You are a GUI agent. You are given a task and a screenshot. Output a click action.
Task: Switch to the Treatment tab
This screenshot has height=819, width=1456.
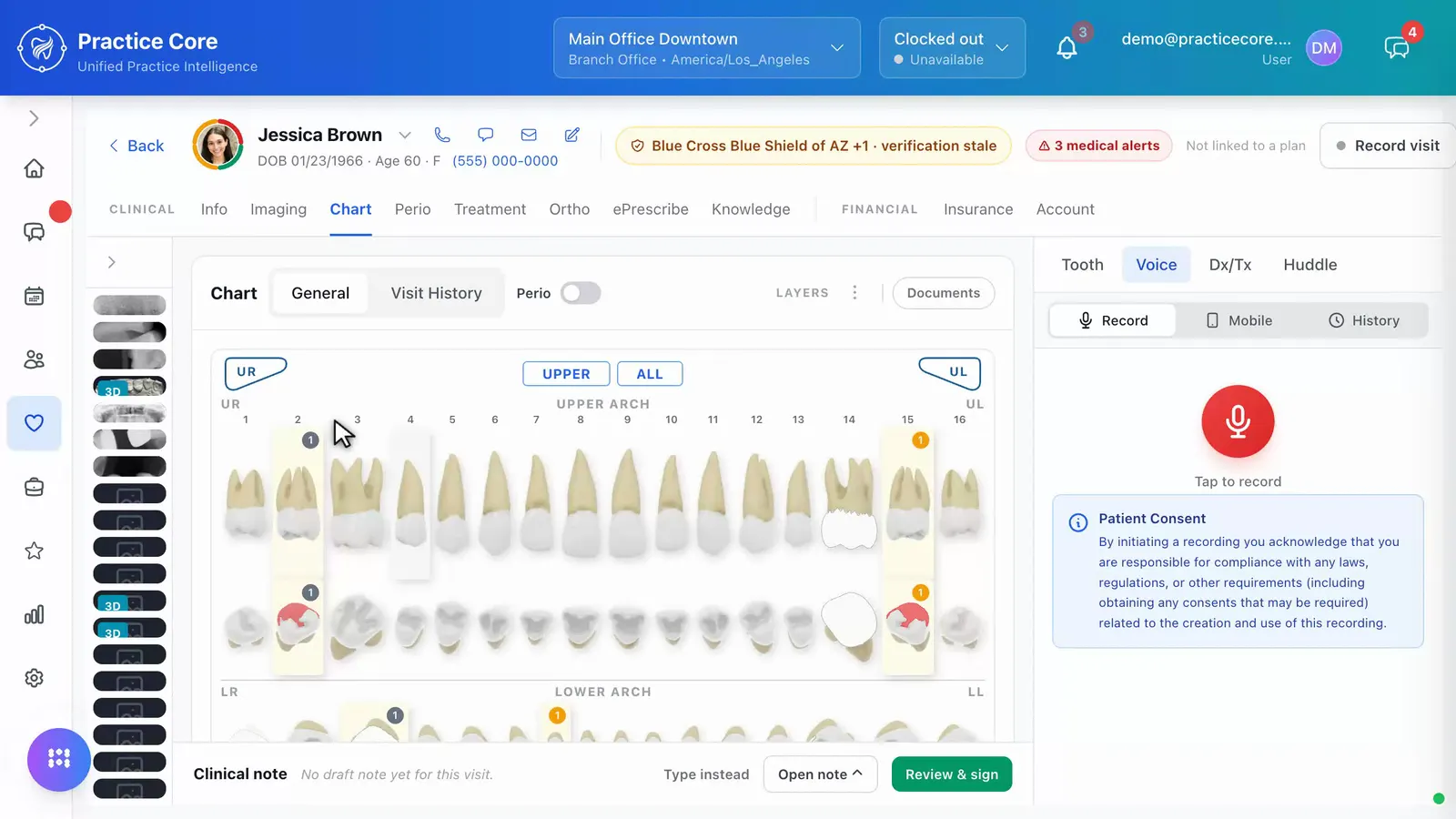[x=490, y=209]
